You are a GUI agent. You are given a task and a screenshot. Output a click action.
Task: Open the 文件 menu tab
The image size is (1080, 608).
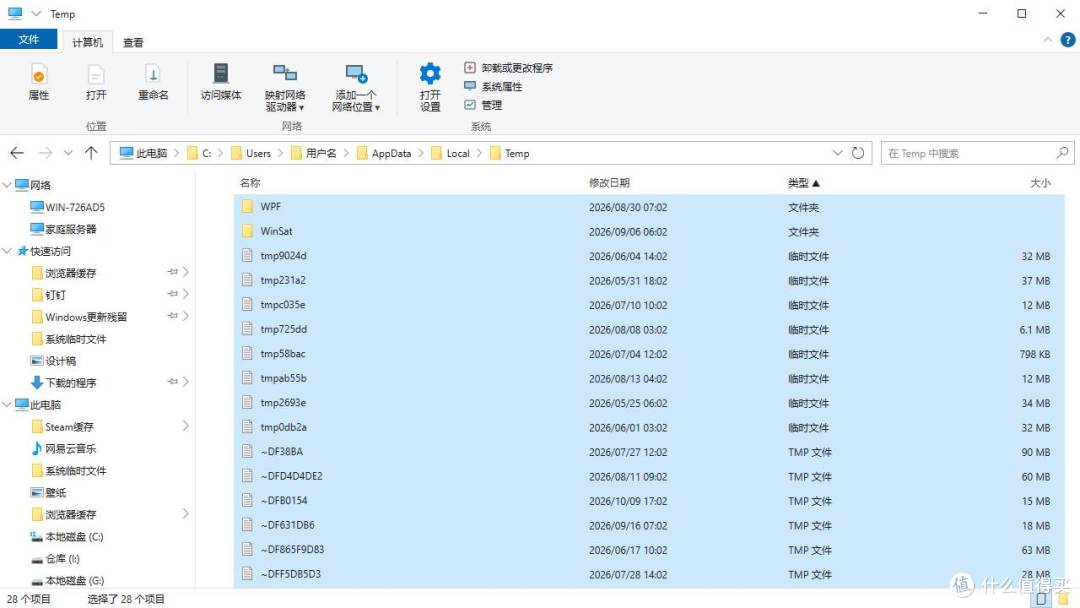pyautogui.click(x=28, y=39)
